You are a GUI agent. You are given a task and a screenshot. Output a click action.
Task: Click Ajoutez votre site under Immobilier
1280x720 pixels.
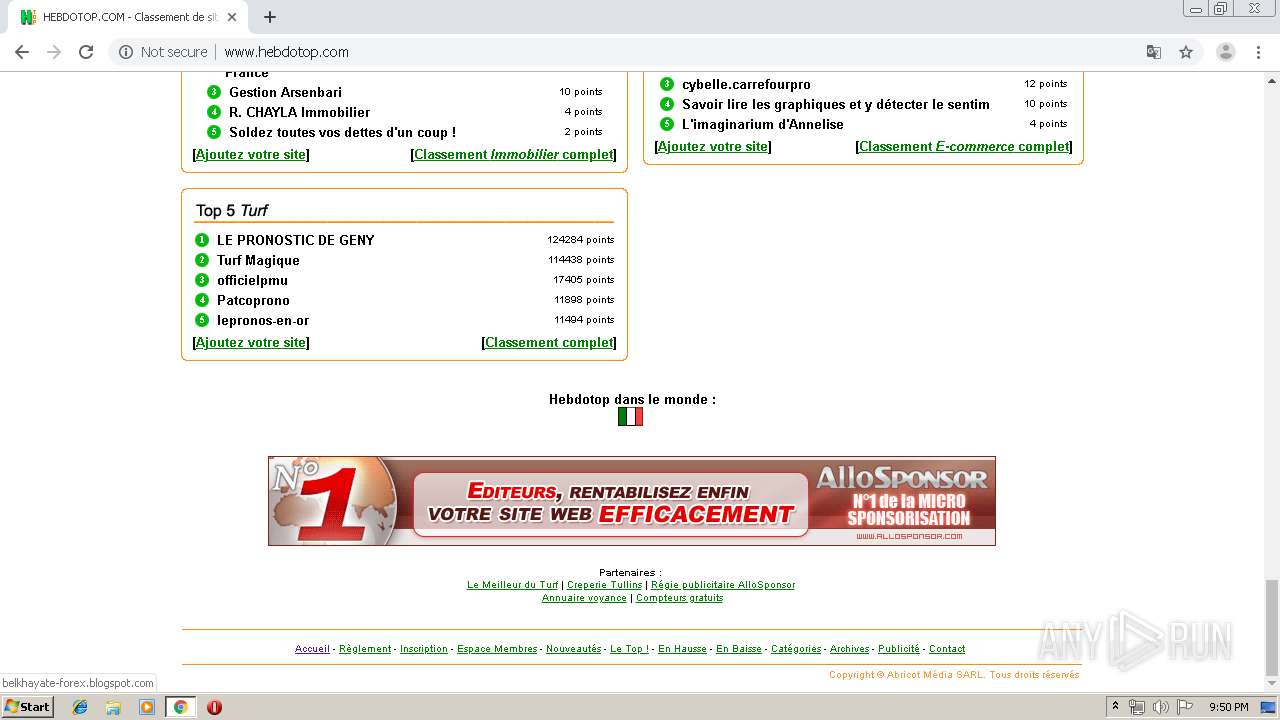click(x=251, y=154)
